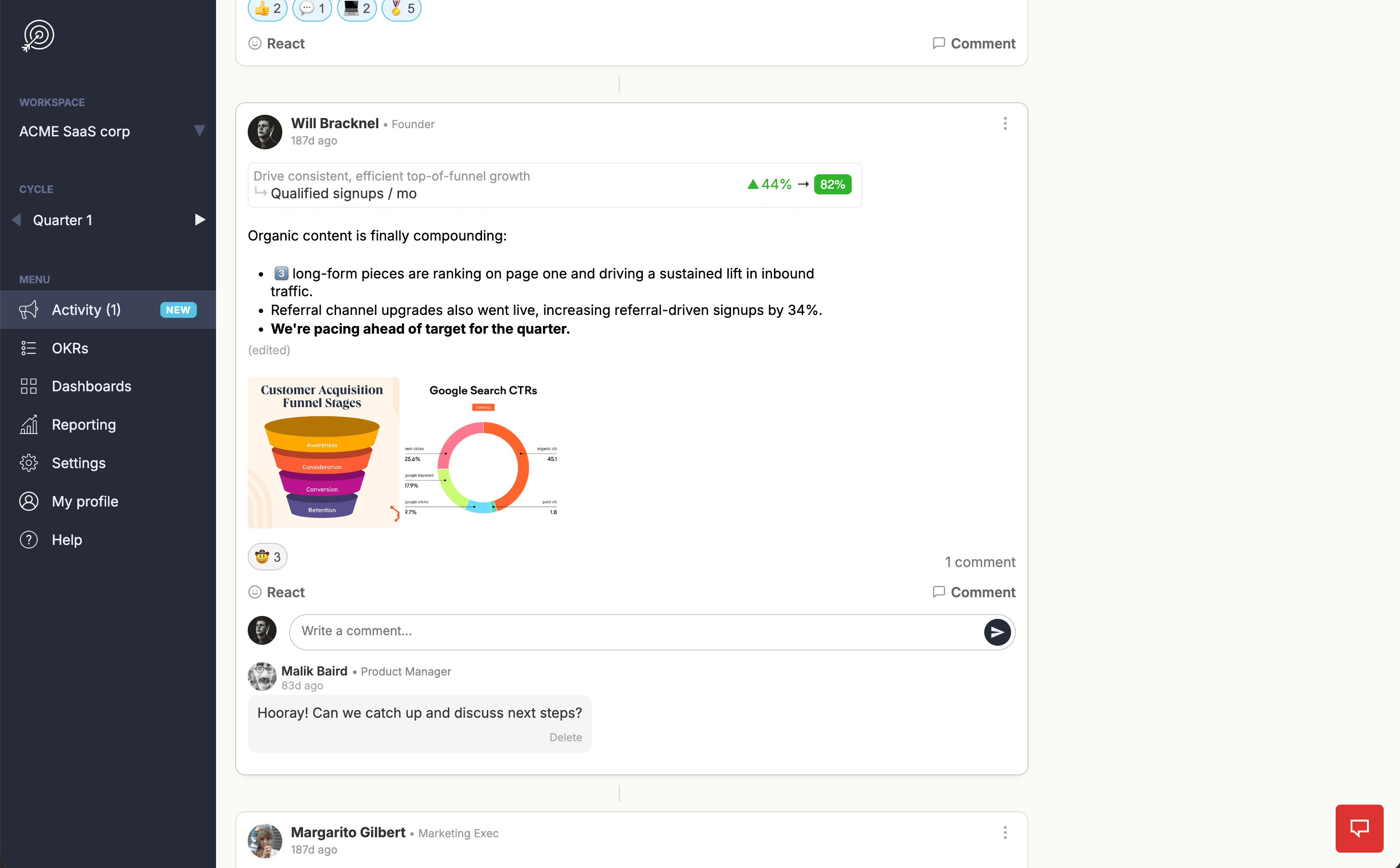Open Will Bracknel's profile name link
The image size is (1400, 868).
[335, 123]
